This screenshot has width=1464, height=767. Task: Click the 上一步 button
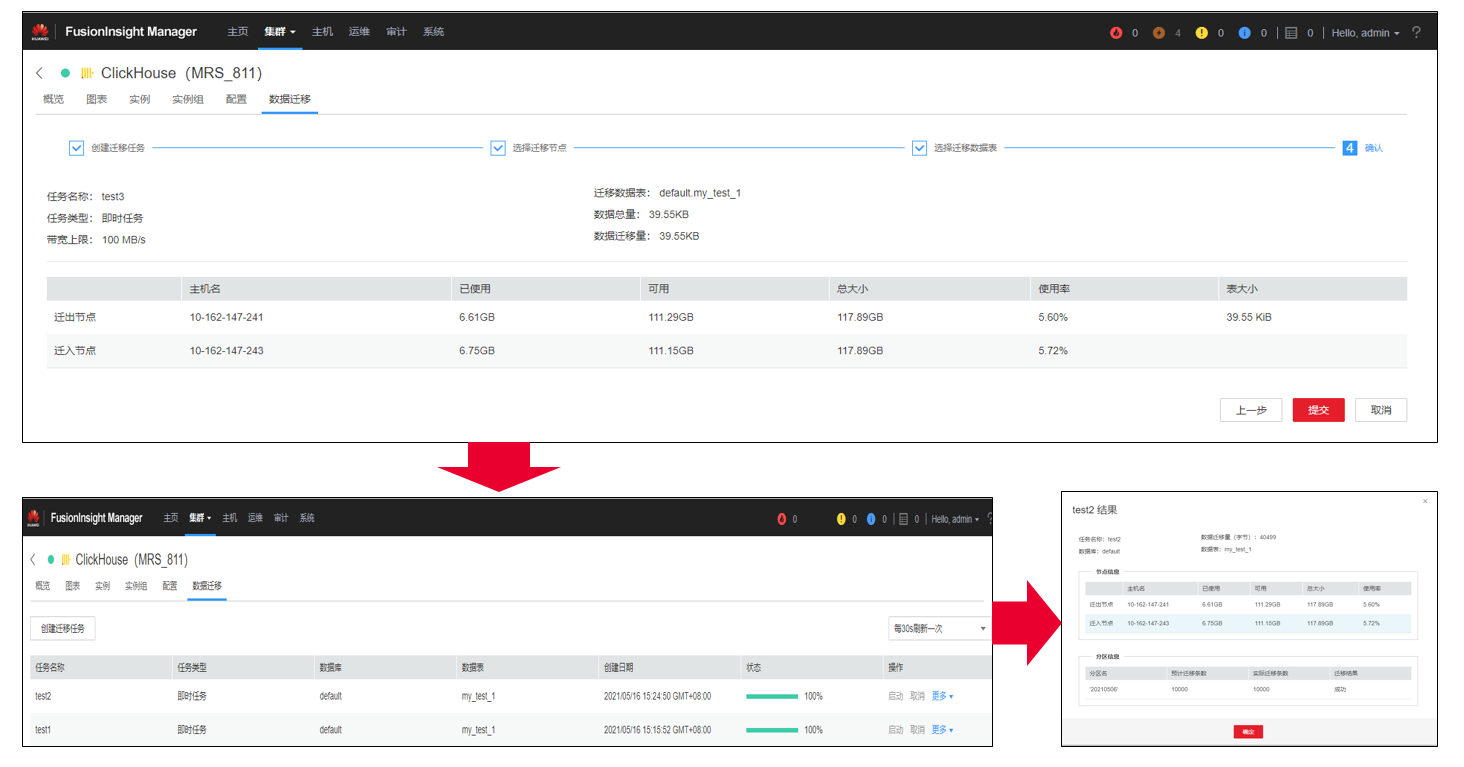[x=1251, y=410]
